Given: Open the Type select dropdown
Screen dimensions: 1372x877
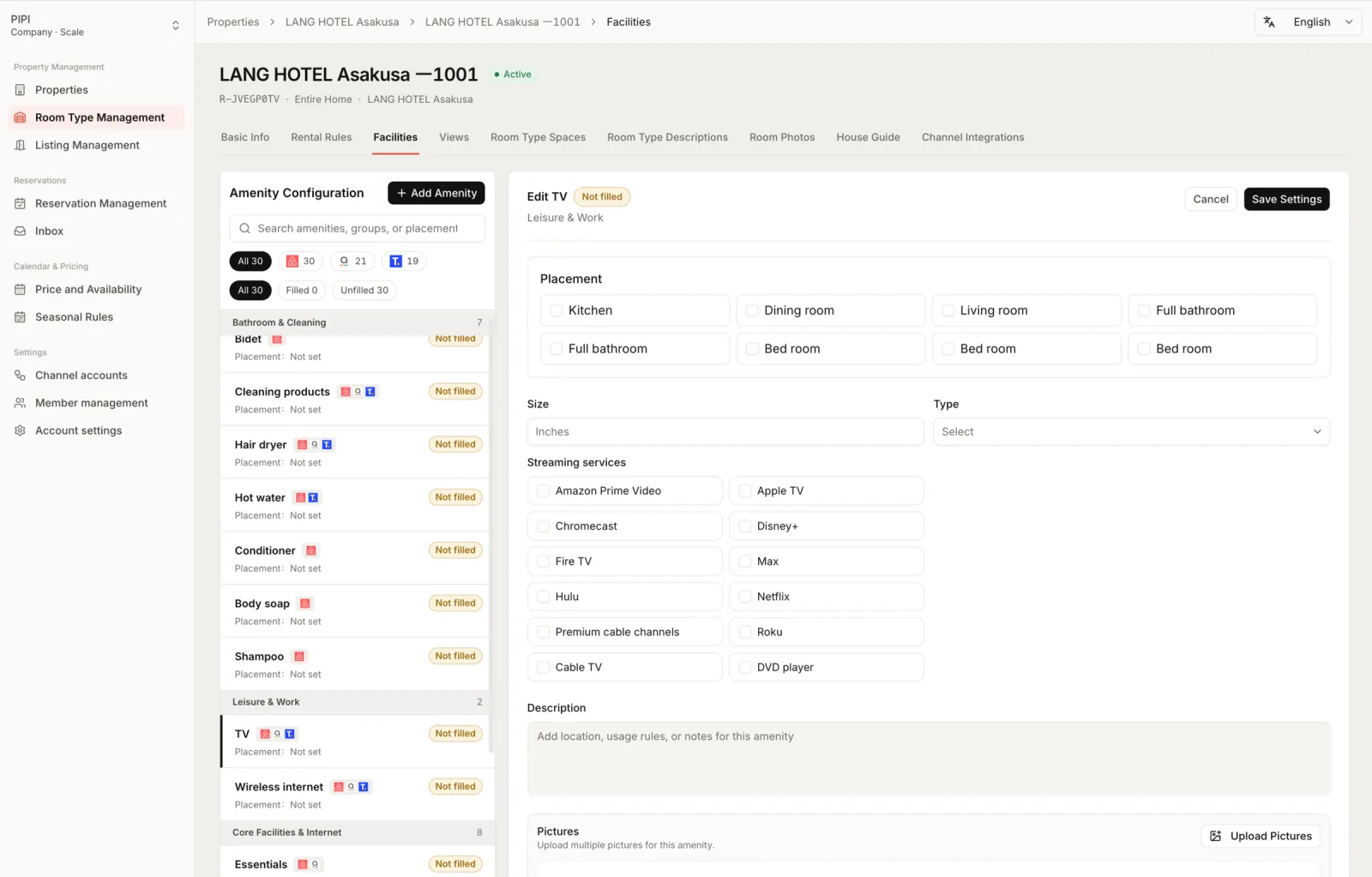Looking at the screenshot, I should click(x=1131, y=432).
